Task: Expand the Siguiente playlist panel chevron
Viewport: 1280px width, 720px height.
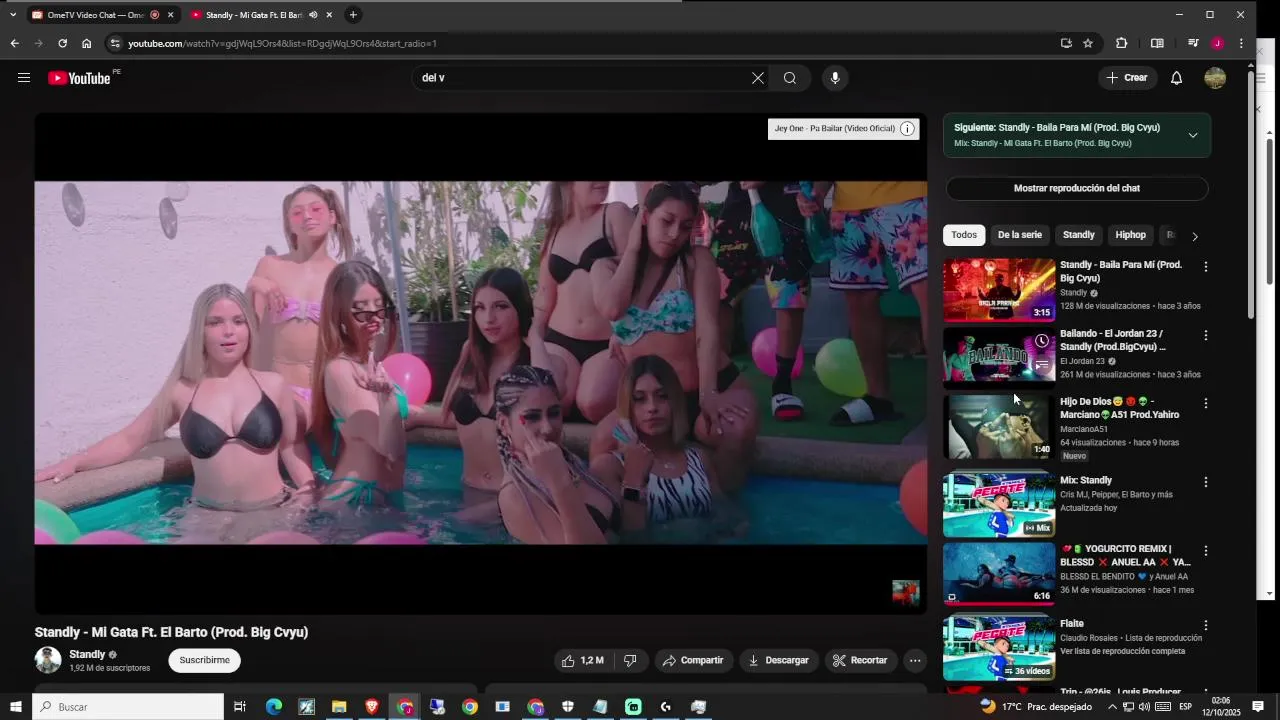Action: (1193, 135)
